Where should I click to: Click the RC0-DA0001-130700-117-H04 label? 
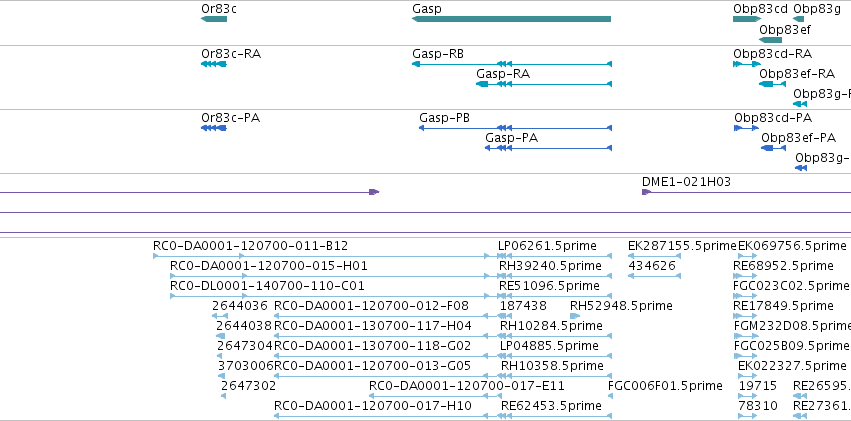click(373, 326)
